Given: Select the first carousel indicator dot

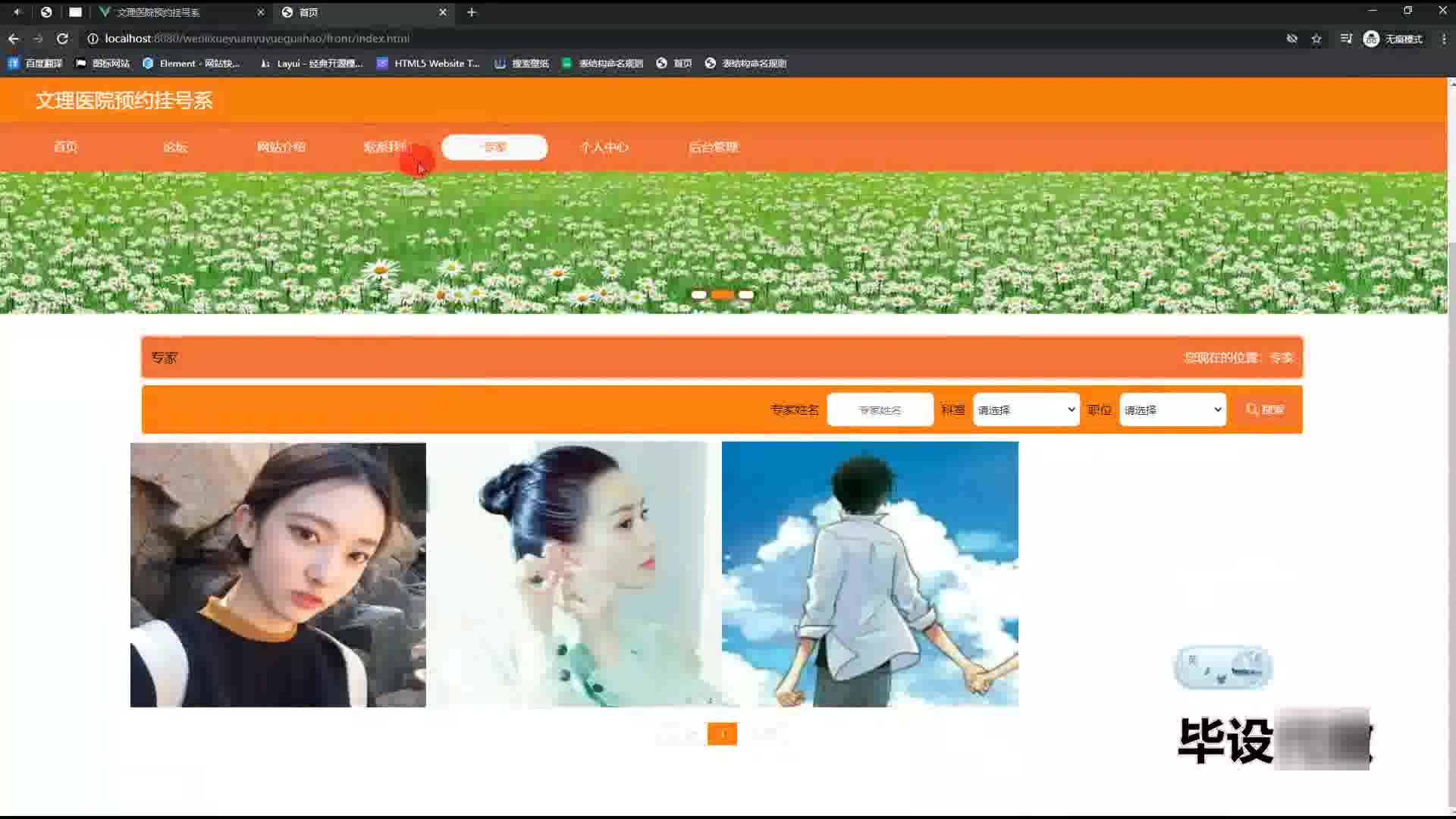Looking at the screenshot, I should point(698,294).
